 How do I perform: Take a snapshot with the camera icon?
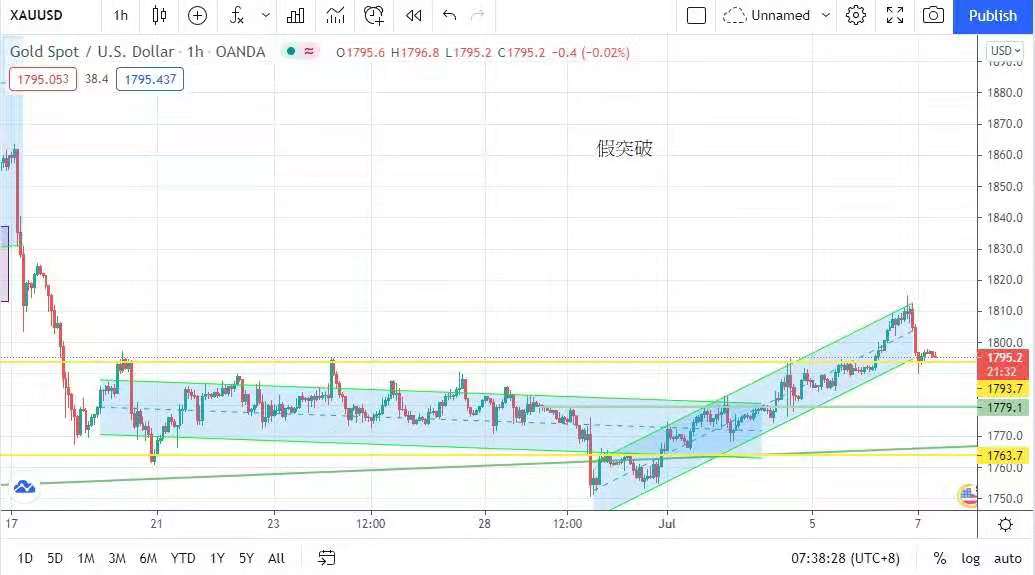tap(933, 15)
